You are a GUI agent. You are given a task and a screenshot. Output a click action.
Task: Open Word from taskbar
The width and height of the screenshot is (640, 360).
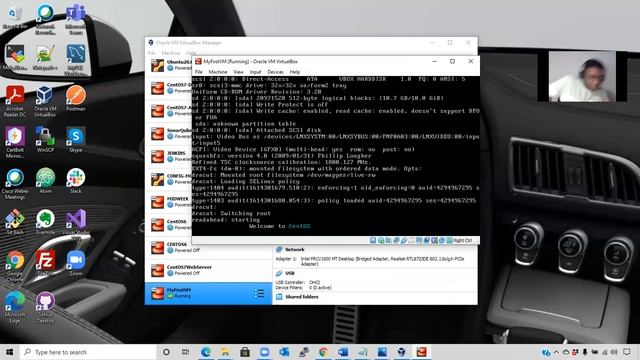pyautogui.click(x=343, y=352)
